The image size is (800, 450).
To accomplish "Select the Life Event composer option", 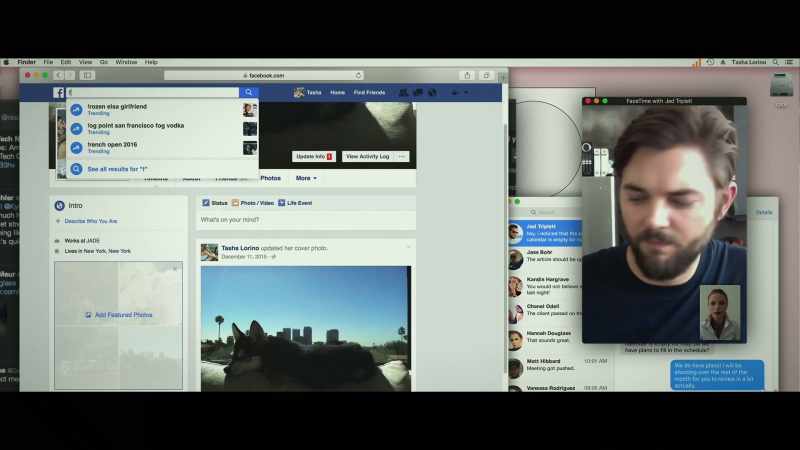I will pos(295,203).
